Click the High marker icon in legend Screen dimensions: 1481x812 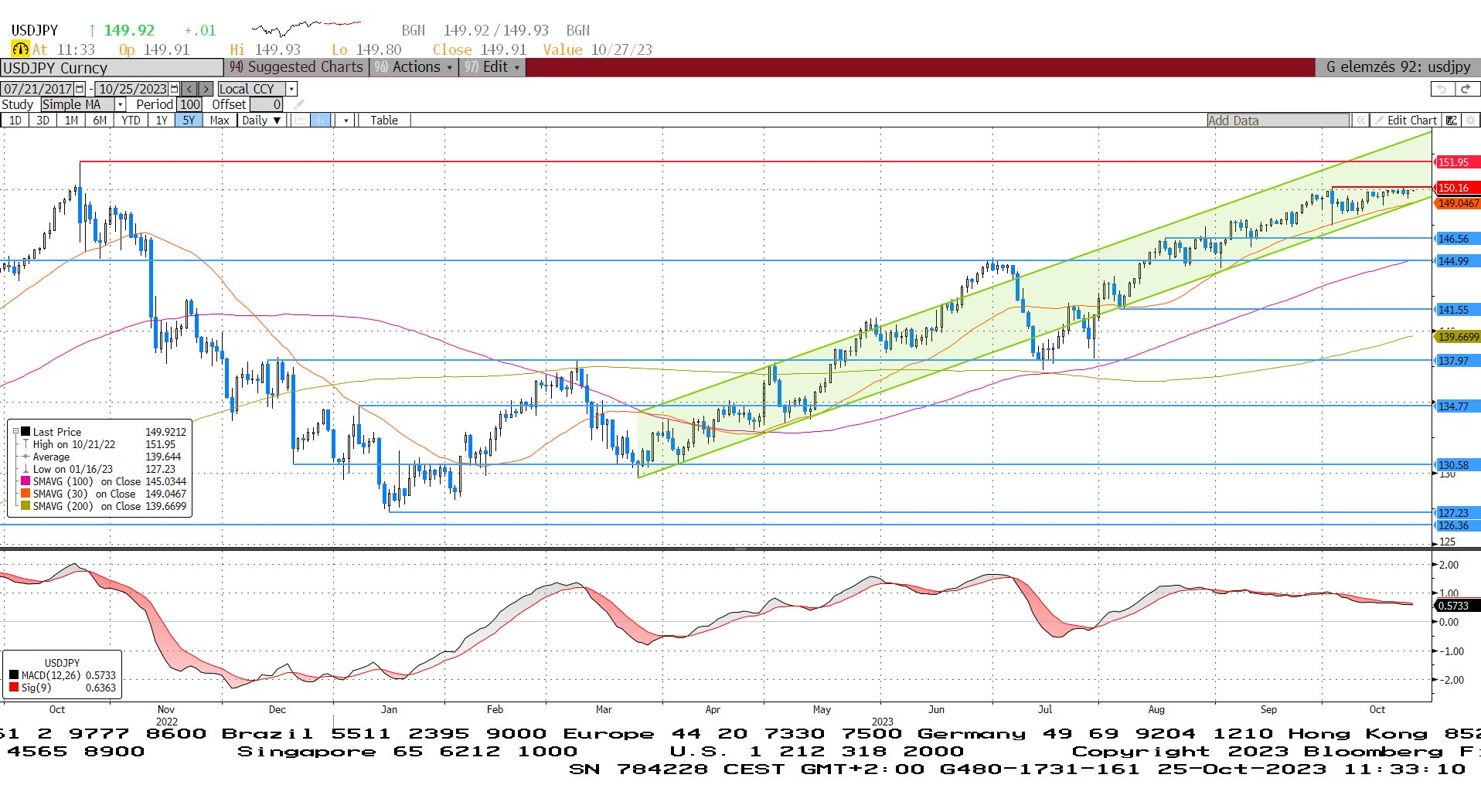click(x=26, y=444)
